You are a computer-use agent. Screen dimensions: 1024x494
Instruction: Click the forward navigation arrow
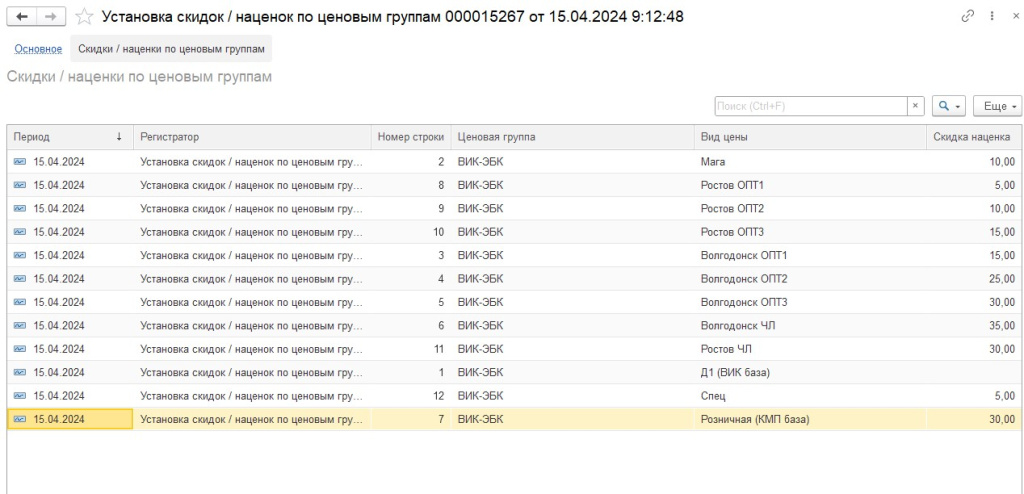(50, 17)
